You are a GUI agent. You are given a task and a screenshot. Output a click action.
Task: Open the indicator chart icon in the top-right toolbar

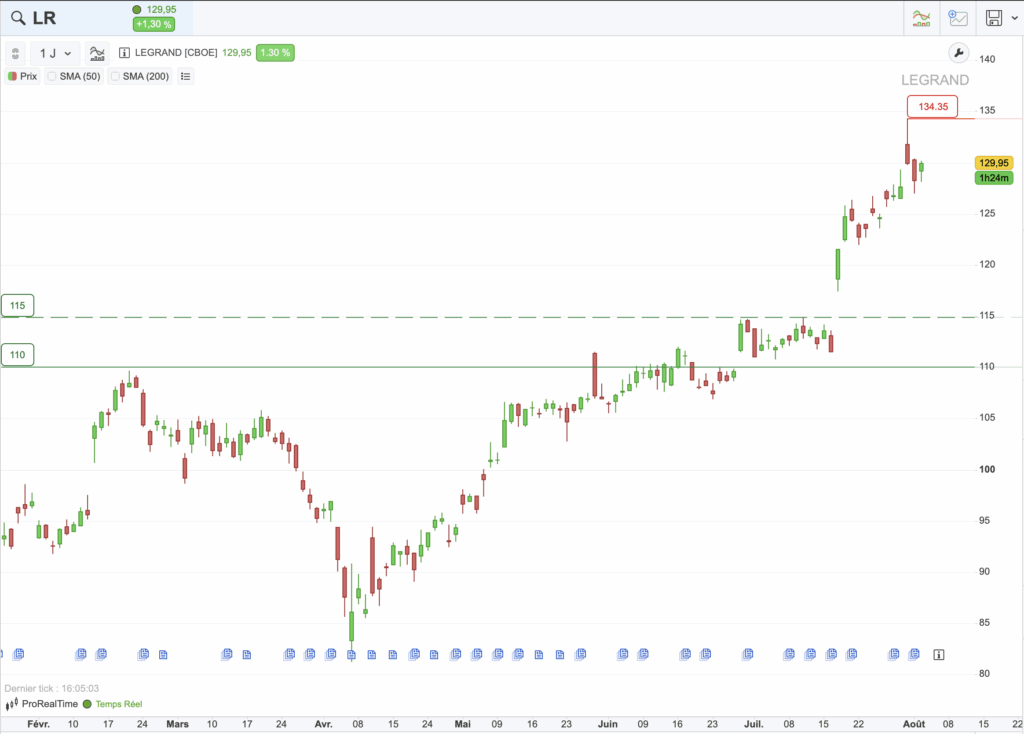pos(921,18)
